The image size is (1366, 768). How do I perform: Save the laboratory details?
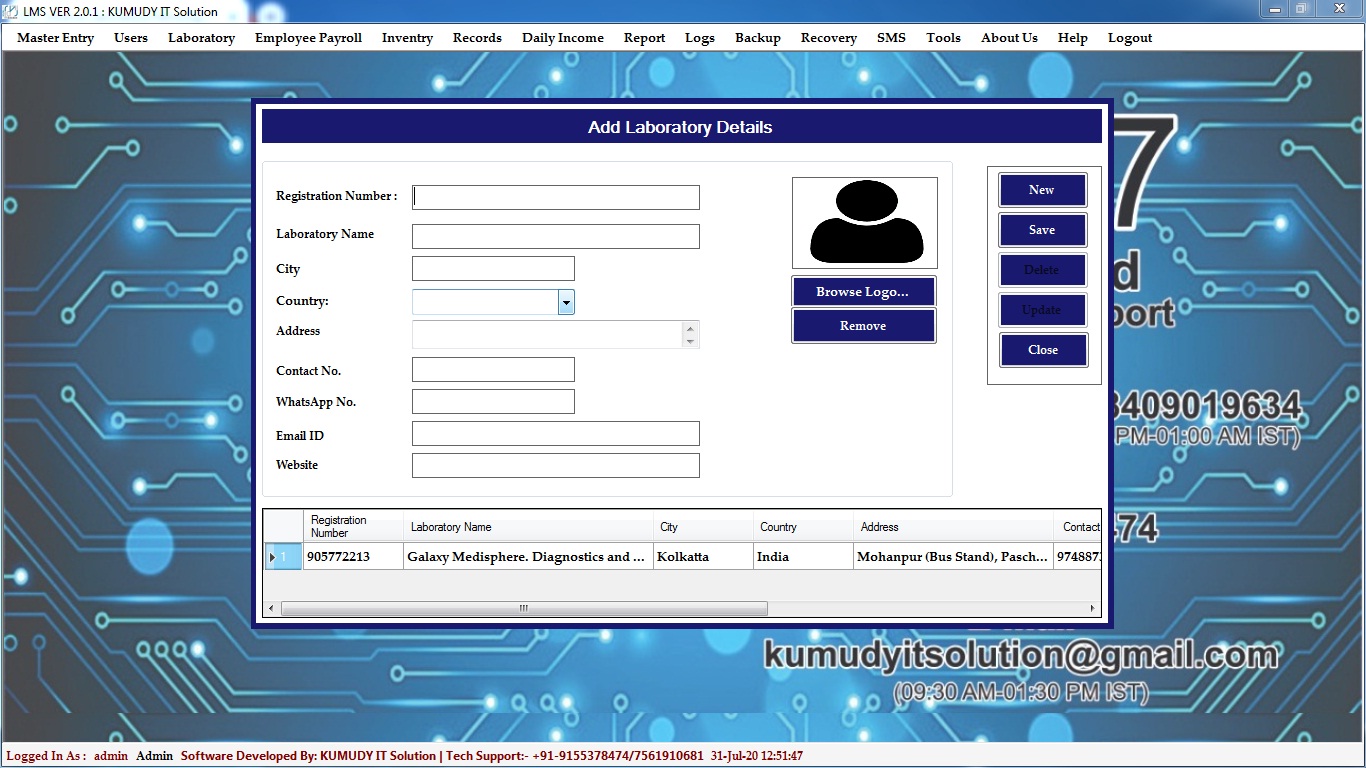(1042, 230)
